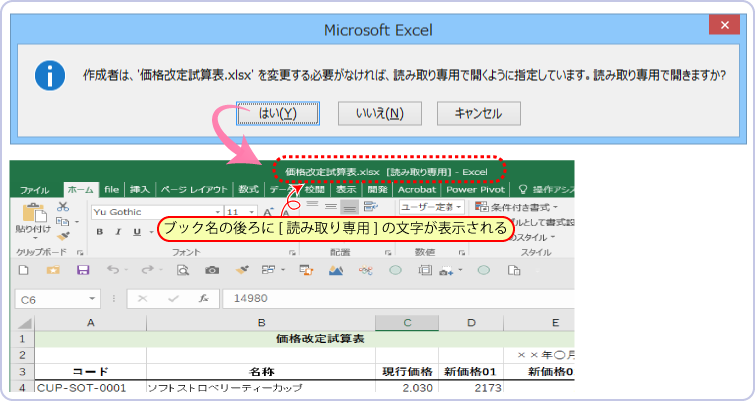Click the freeze panes window icon
The height and width of the screenshot is (401, 755).
point(268,270)
